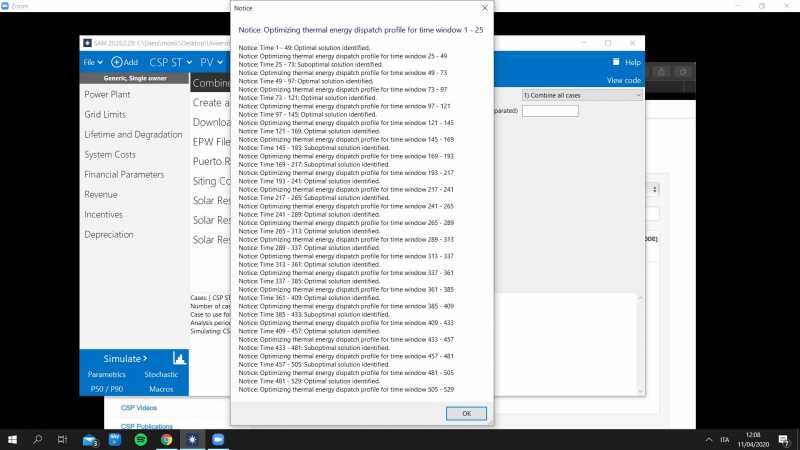Go to System Costs input page
Viewport: 800px width, 450px height.
(x=110, y=154)
